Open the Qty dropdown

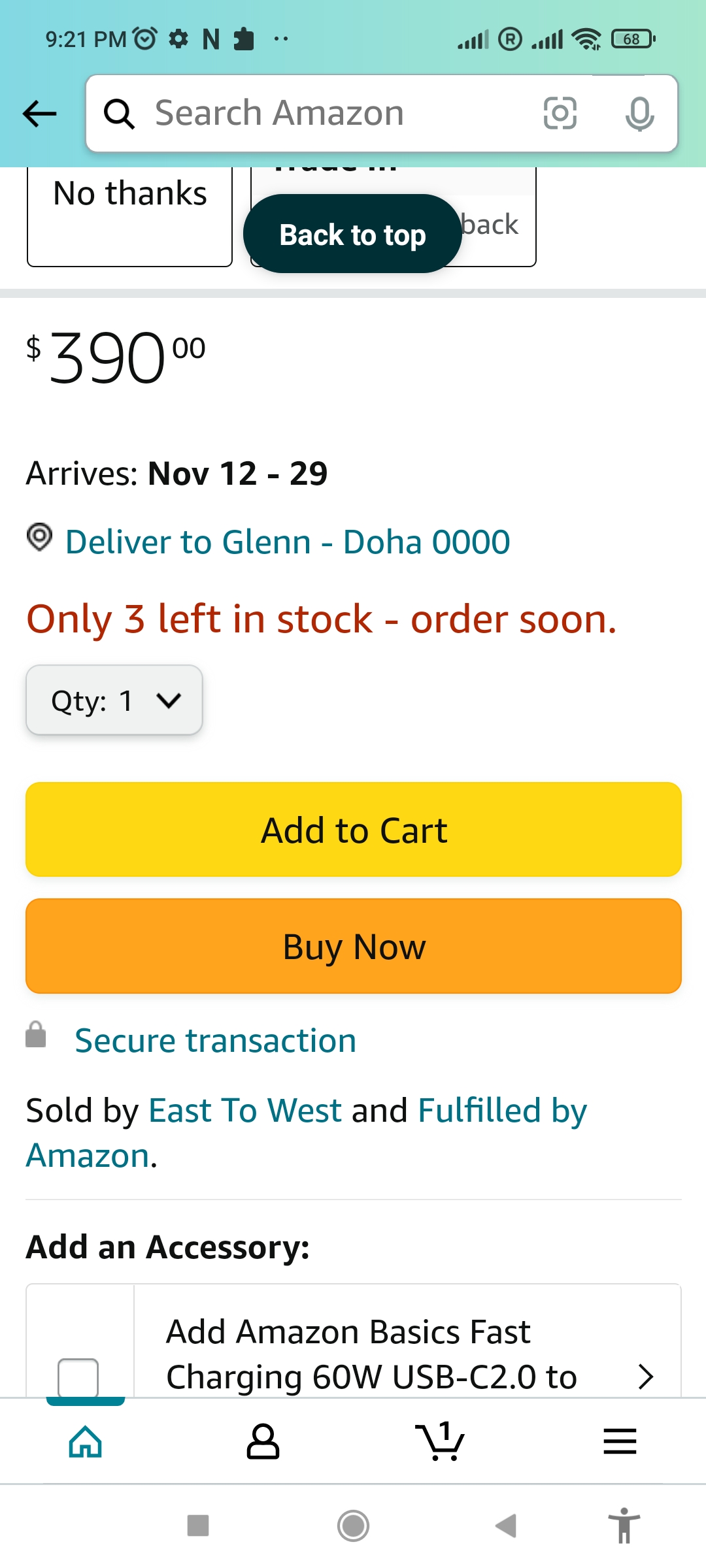(114, 700)
